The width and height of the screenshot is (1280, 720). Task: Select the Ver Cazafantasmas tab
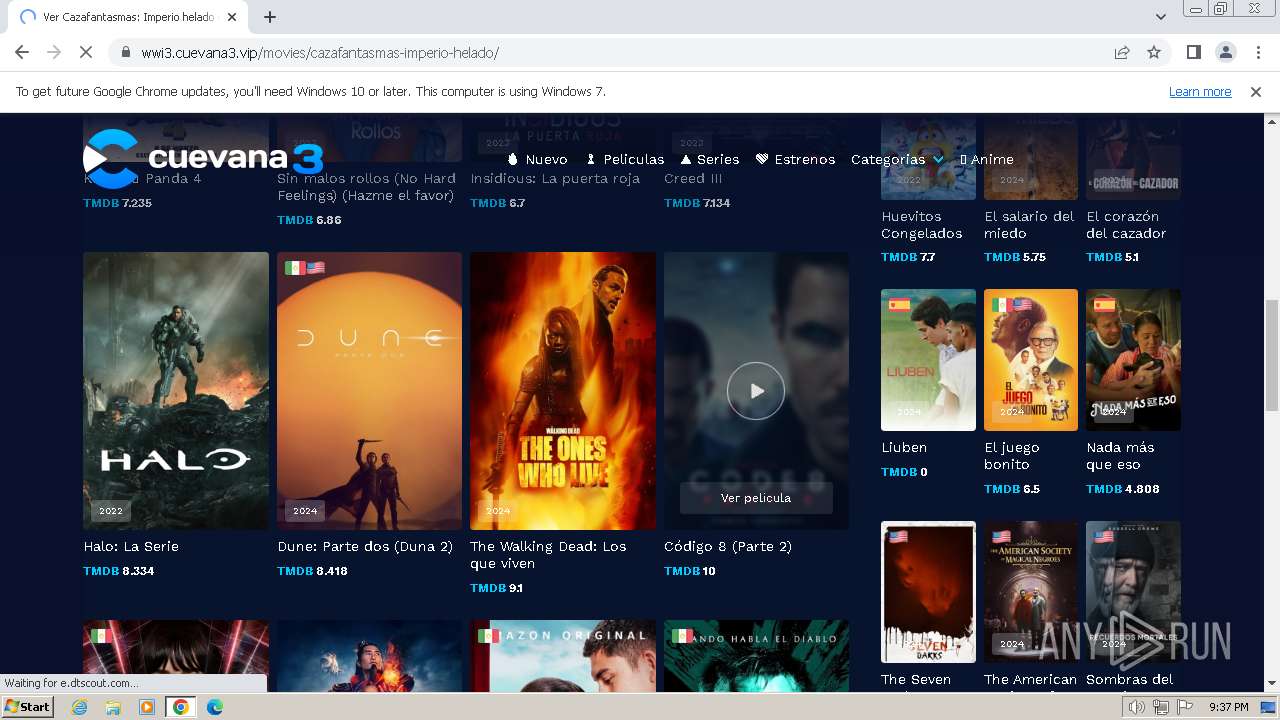[x=127, y=17]
